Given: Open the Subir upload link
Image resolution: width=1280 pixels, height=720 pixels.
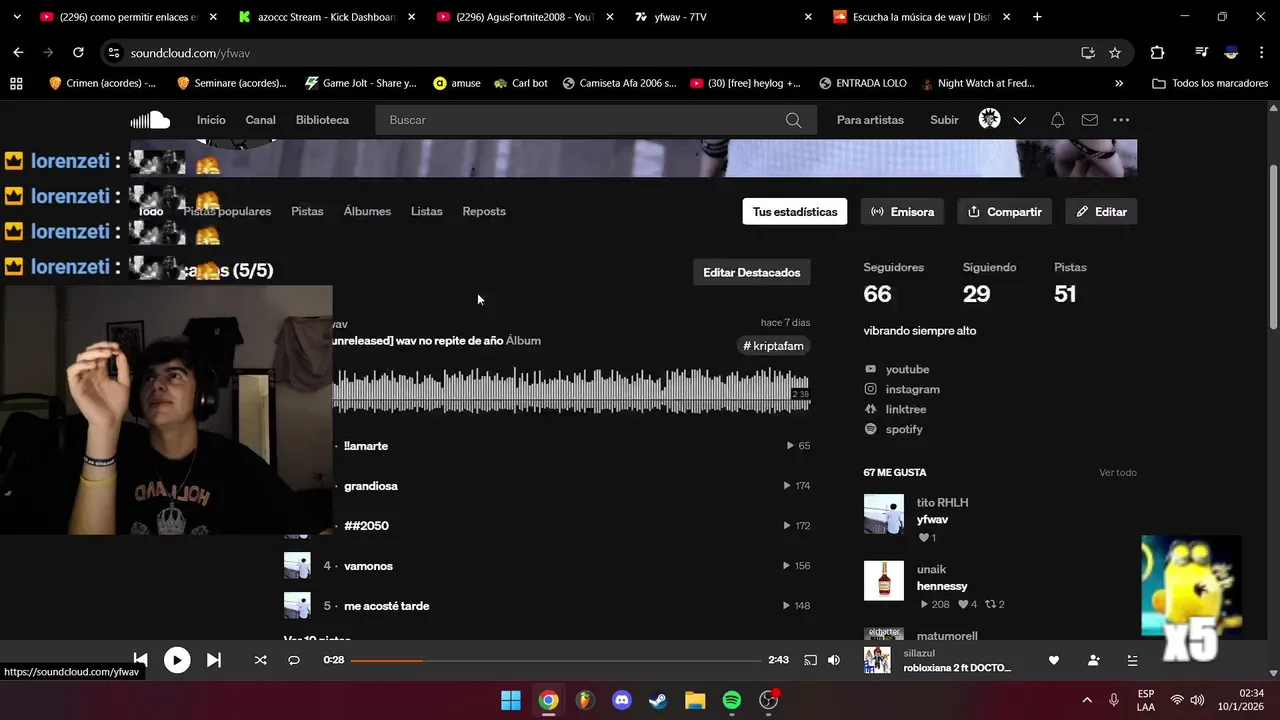Looking at the screenshot, I should coord(944,120).
